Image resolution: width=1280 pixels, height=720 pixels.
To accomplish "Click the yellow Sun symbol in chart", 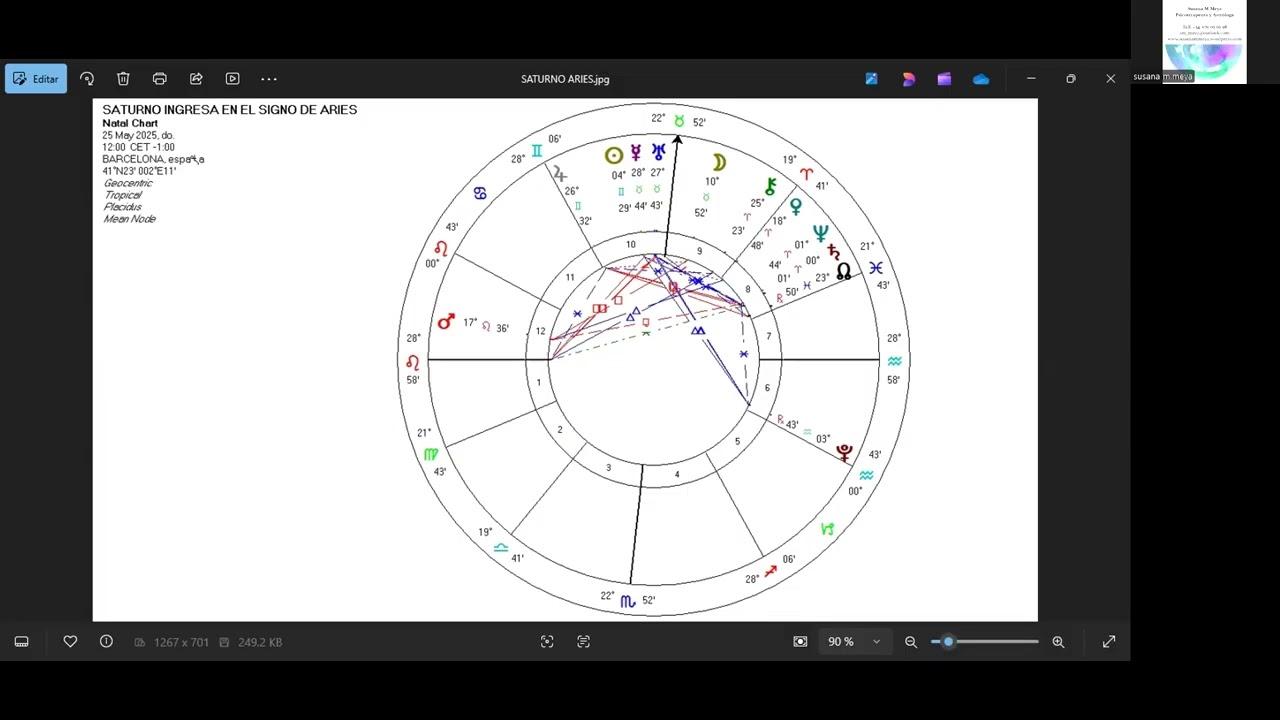I will pyautogui.click(x=614, y=155).
